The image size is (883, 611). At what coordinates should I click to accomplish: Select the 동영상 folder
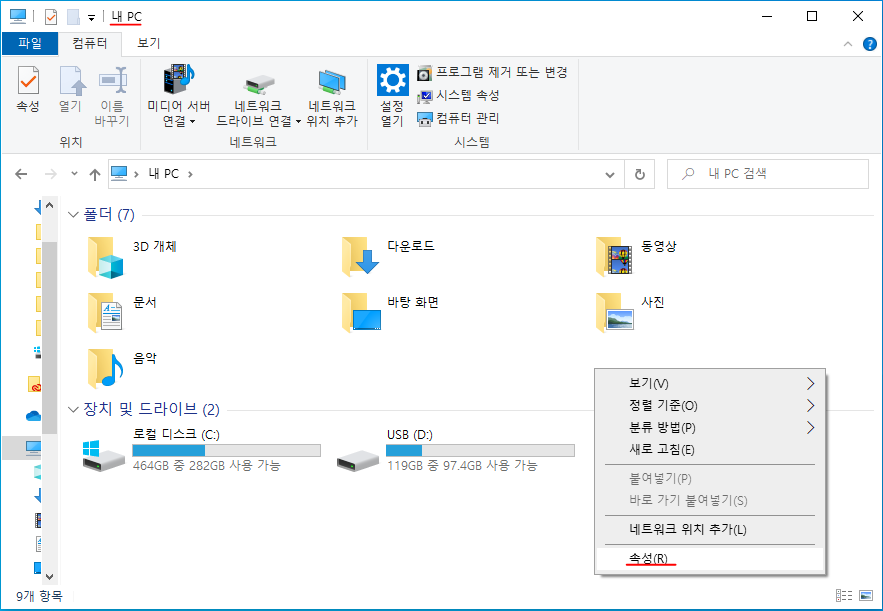[x=637, y=257]
